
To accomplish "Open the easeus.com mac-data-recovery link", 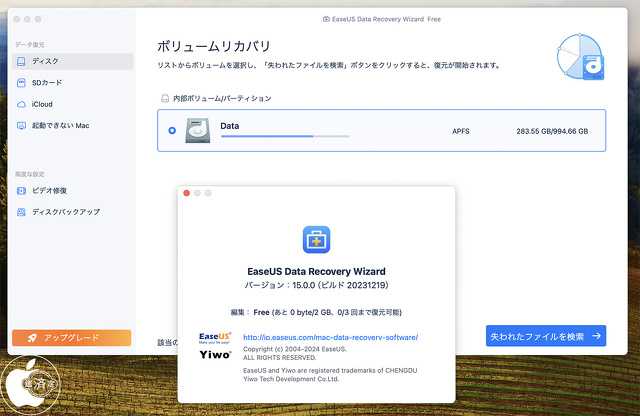I will pyautogui.click(x=331, y=337).
